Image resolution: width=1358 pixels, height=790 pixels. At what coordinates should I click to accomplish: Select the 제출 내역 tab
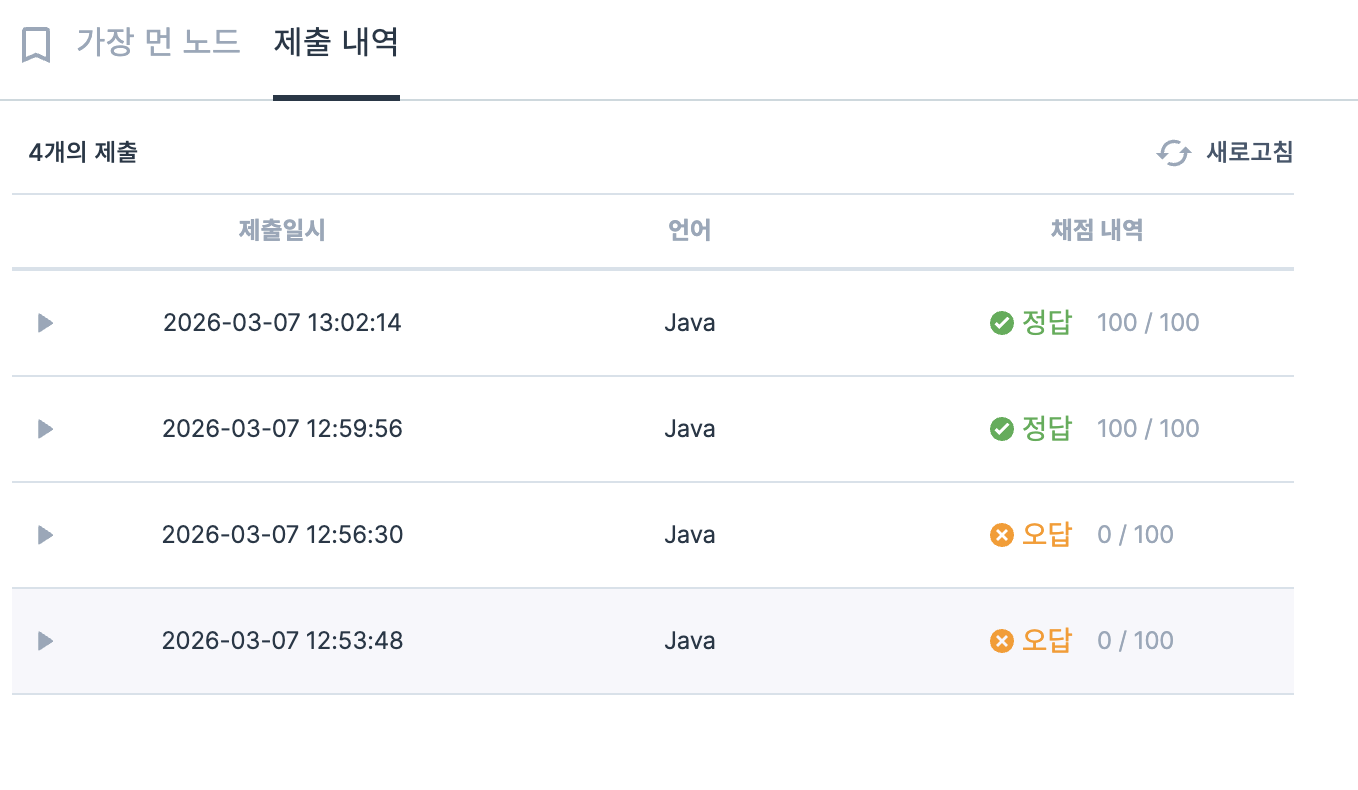[x=336, y=43]
